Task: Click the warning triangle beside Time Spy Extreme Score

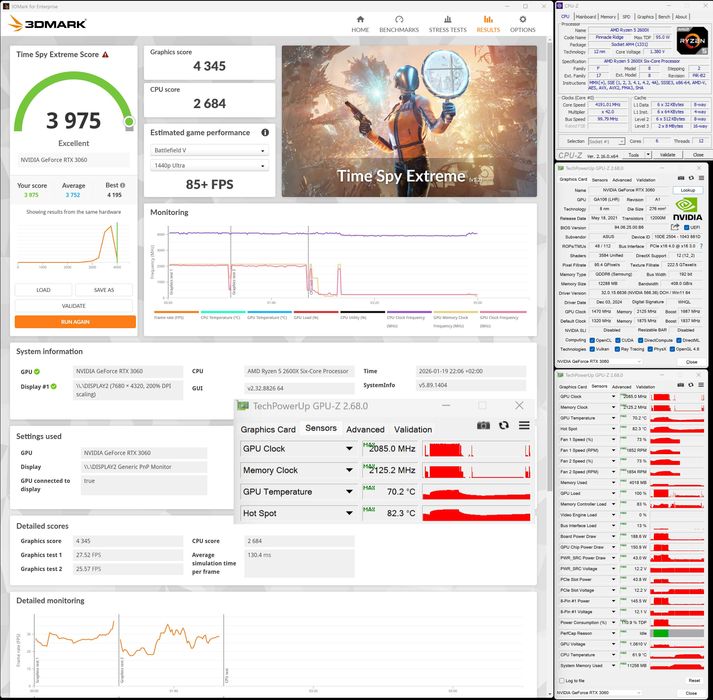Action: (105, 55)
